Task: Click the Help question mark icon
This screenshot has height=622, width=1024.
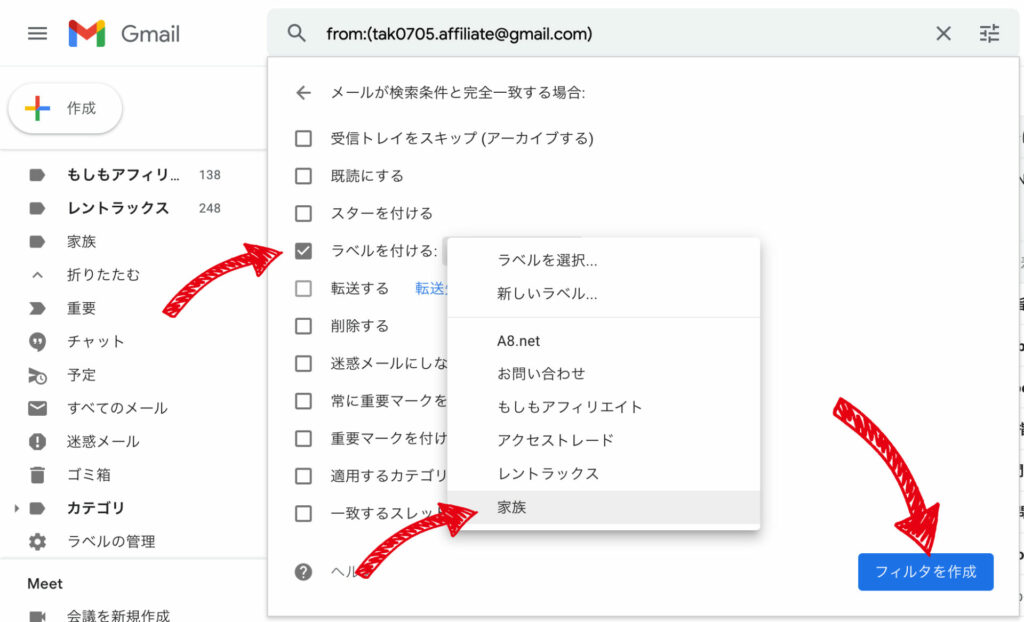Action: 303,572
